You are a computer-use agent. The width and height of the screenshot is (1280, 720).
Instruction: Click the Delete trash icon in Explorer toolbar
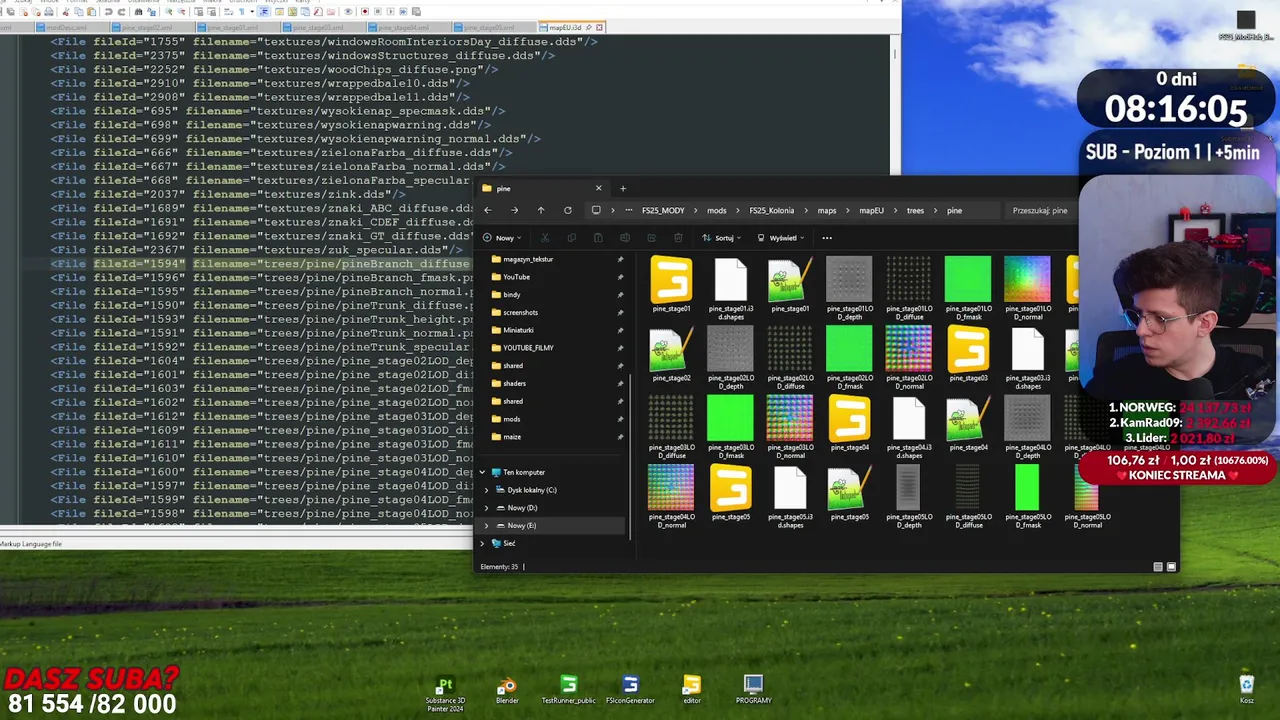(x=678, y=238)
